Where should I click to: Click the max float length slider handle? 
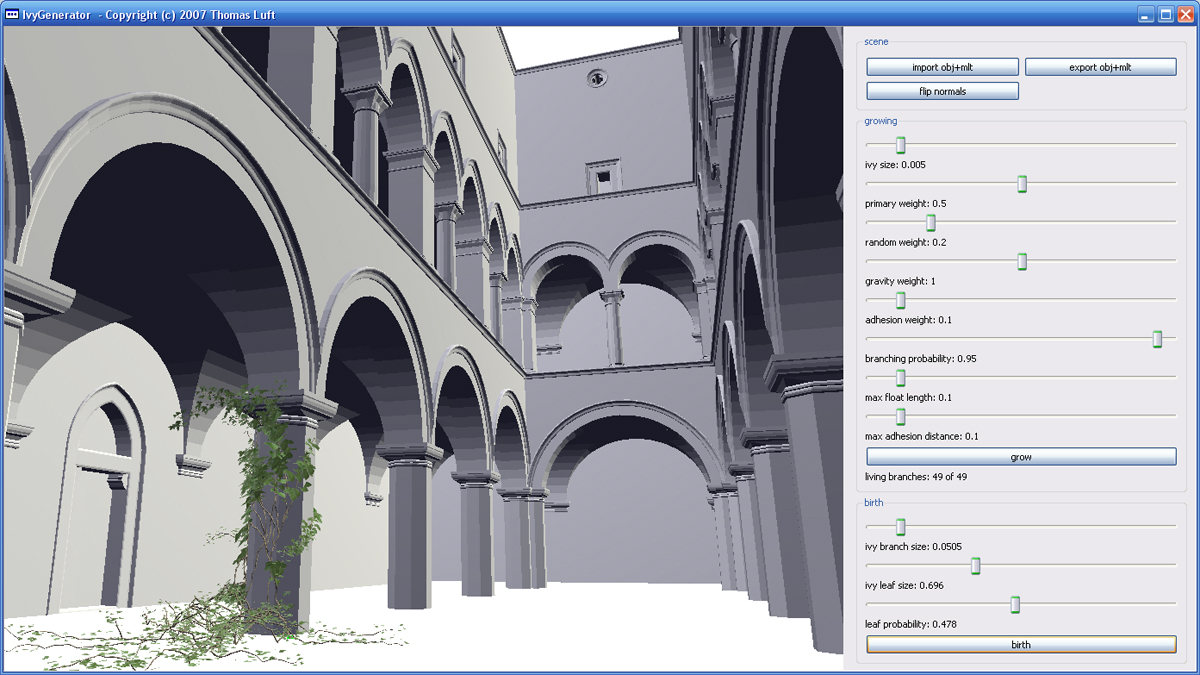[900, 378]
